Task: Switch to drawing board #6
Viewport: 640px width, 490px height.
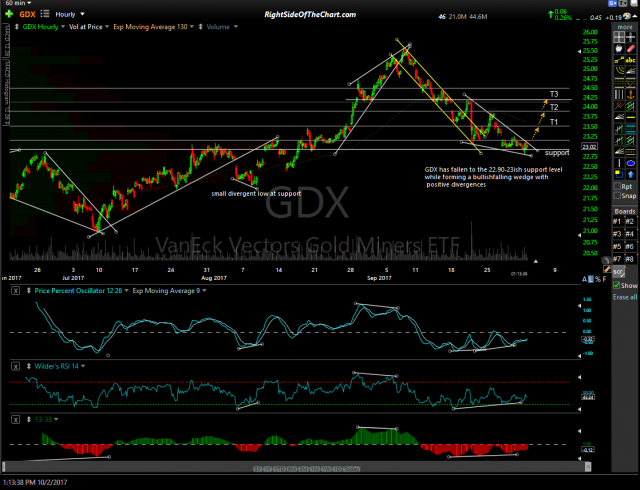Action: coord(631,246)
